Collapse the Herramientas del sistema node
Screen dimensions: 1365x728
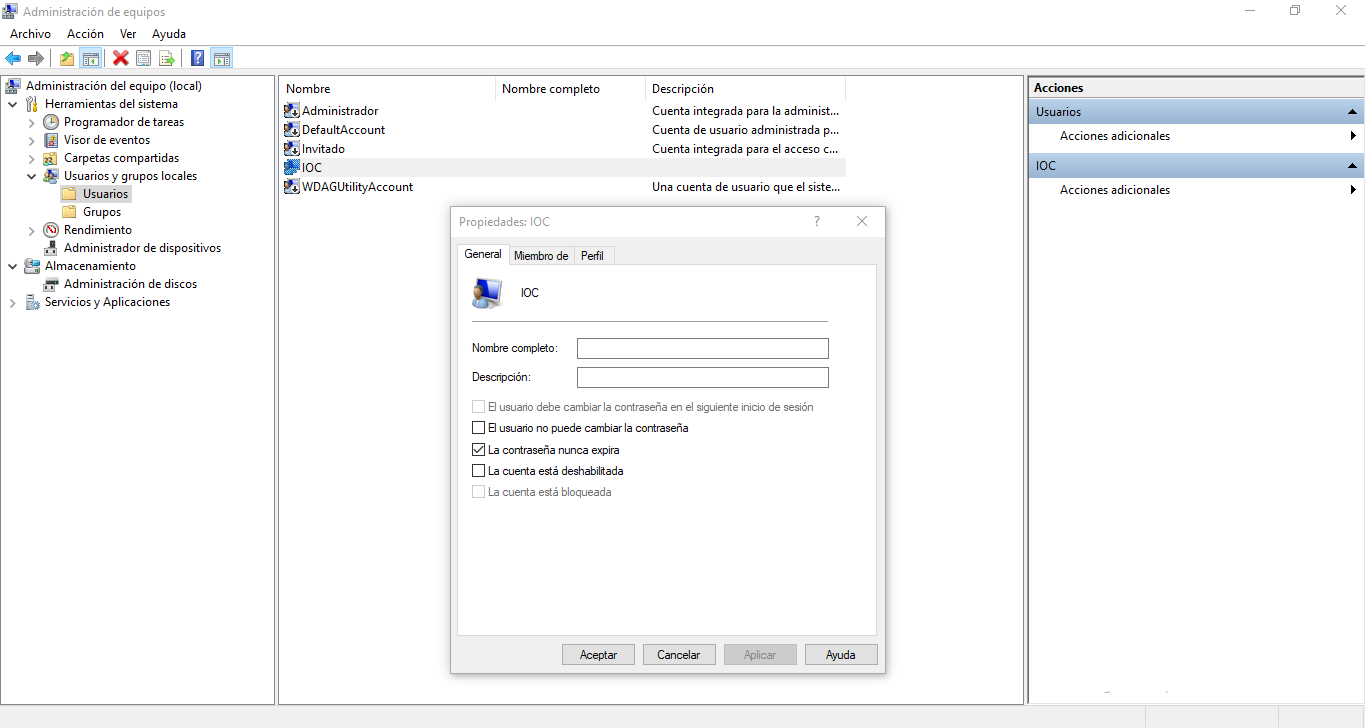click(x=13, y=104)
